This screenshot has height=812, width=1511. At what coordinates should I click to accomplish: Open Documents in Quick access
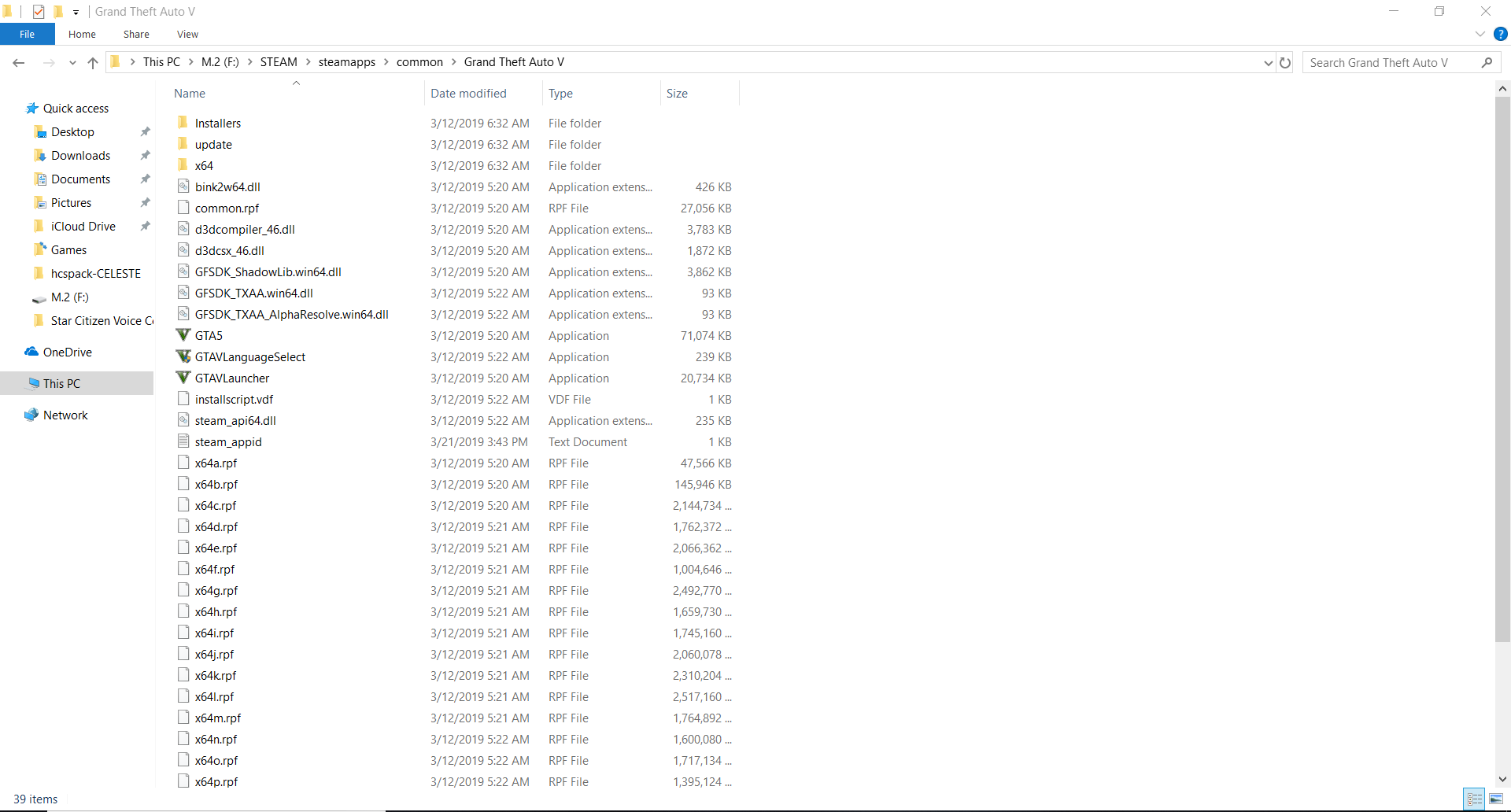(80, 179)
